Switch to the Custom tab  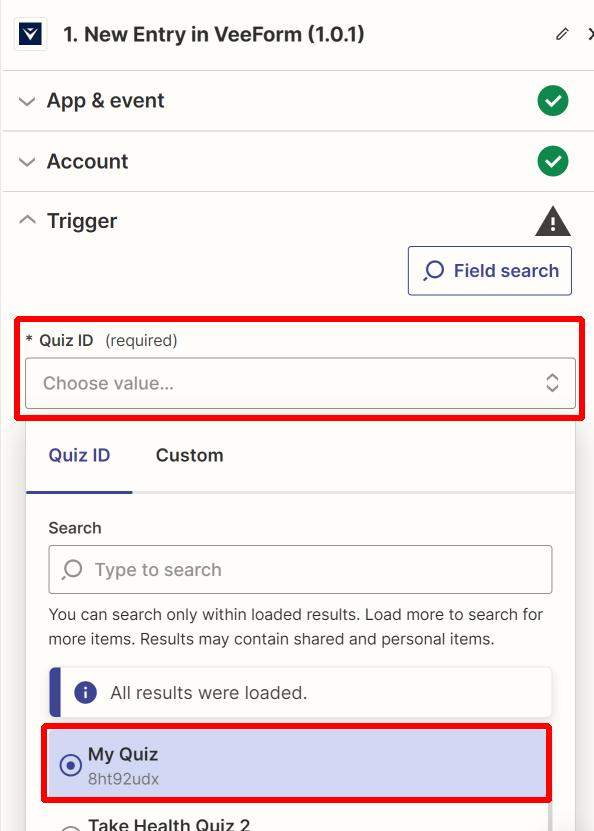click(x=189, y=455)
